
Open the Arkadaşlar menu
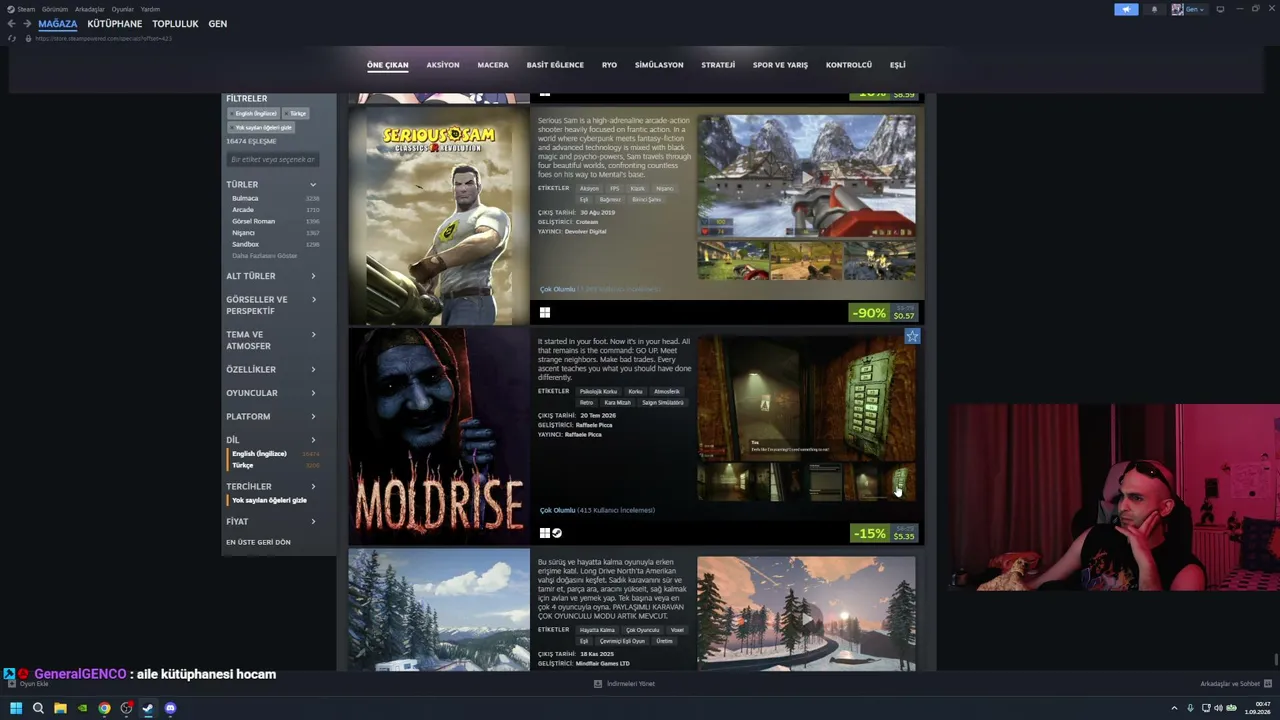(90, 9)
